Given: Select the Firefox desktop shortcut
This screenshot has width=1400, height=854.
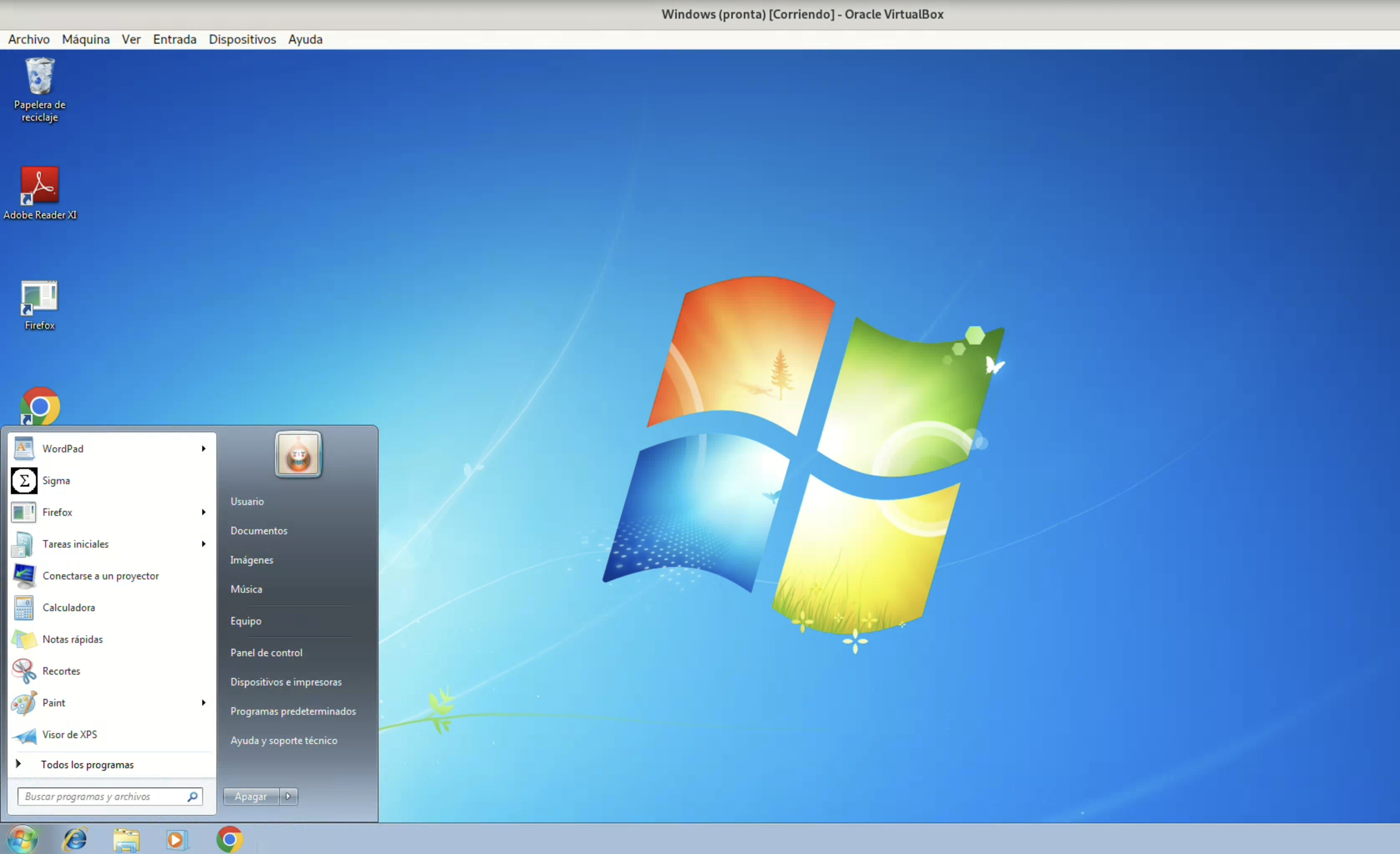Looking at the screenshot, I should (40, 305).
